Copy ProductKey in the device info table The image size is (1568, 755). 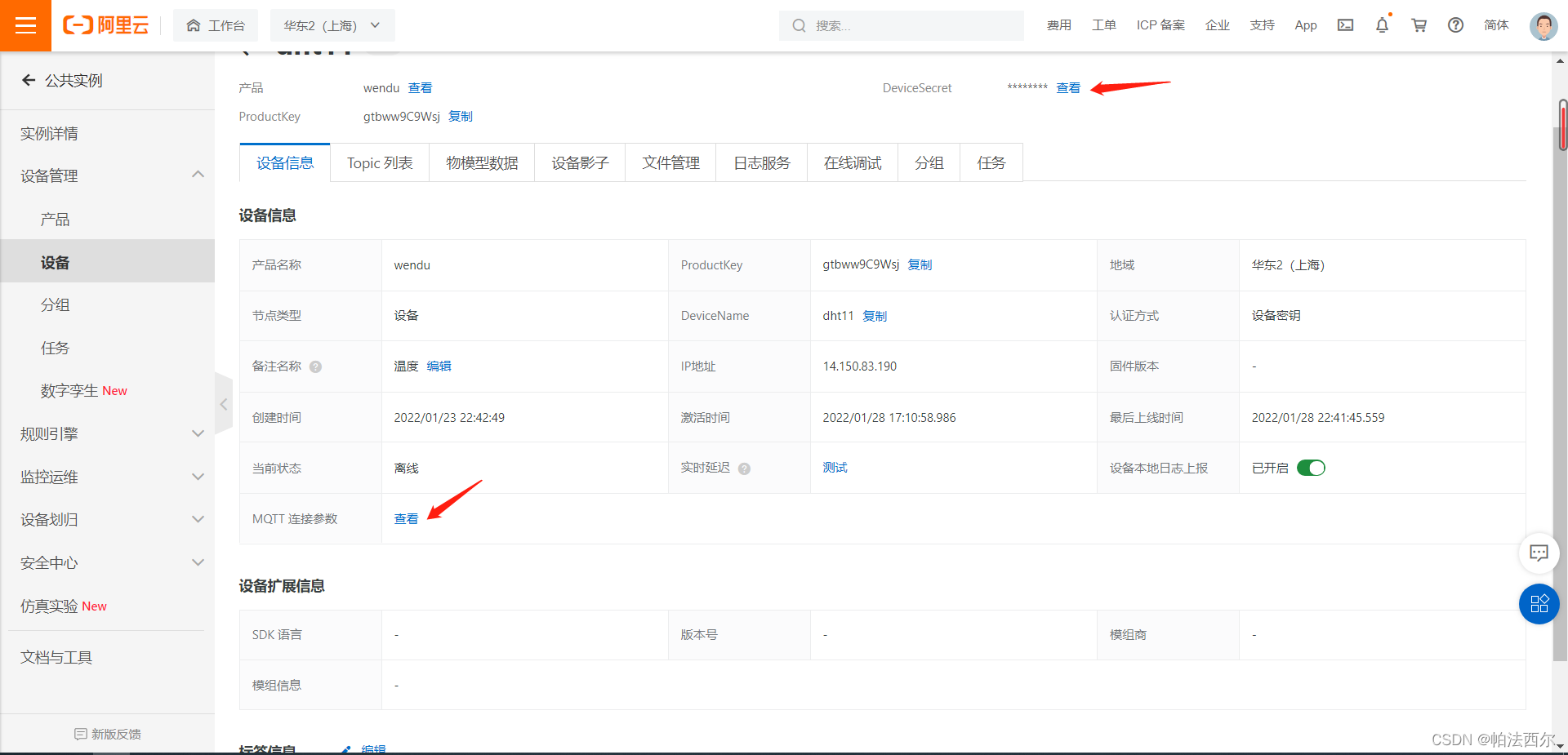click(x=920, y=264)
